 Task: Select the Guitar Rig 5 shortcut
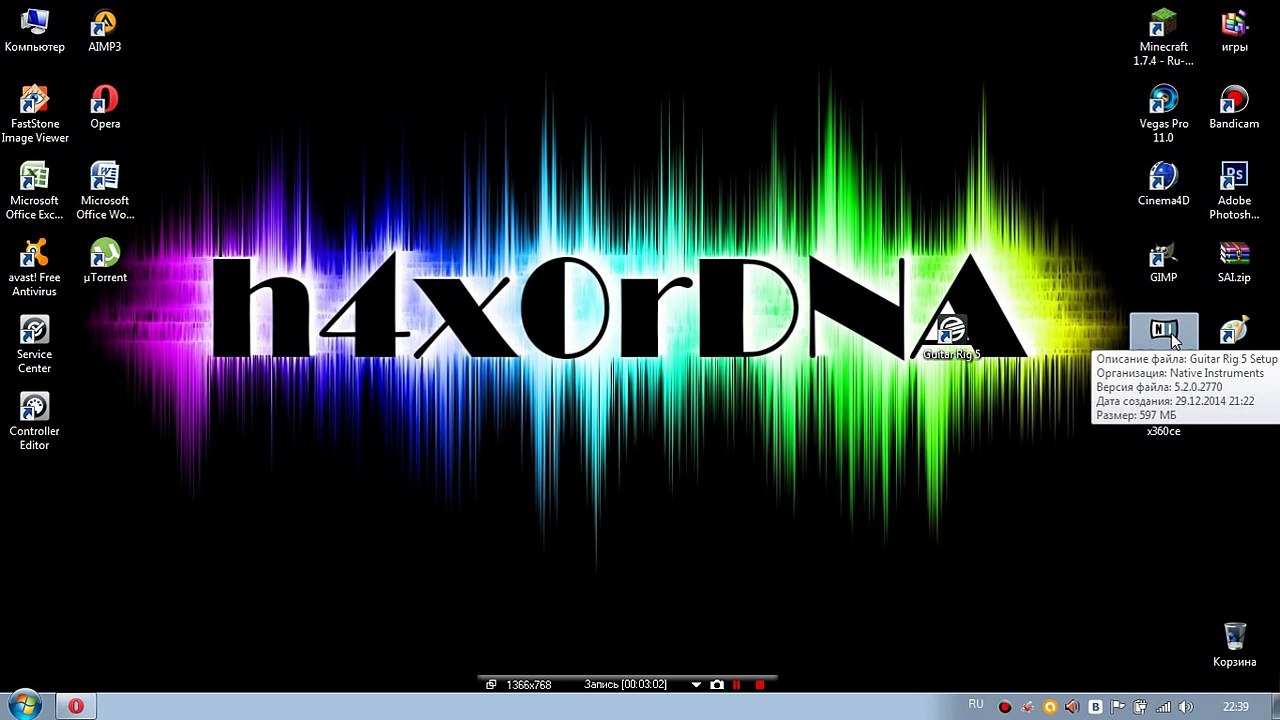point(951,338)
